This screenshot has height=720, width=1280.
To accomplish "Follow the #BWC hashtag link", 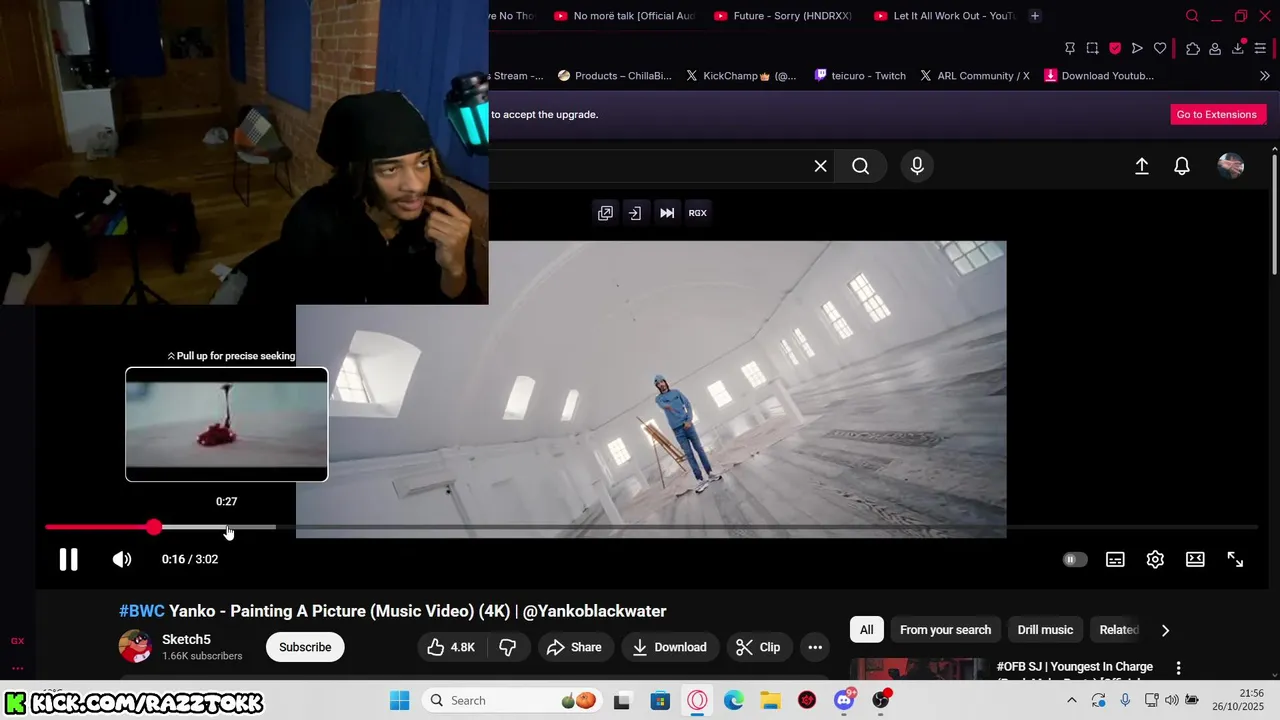I will point(142,611).
